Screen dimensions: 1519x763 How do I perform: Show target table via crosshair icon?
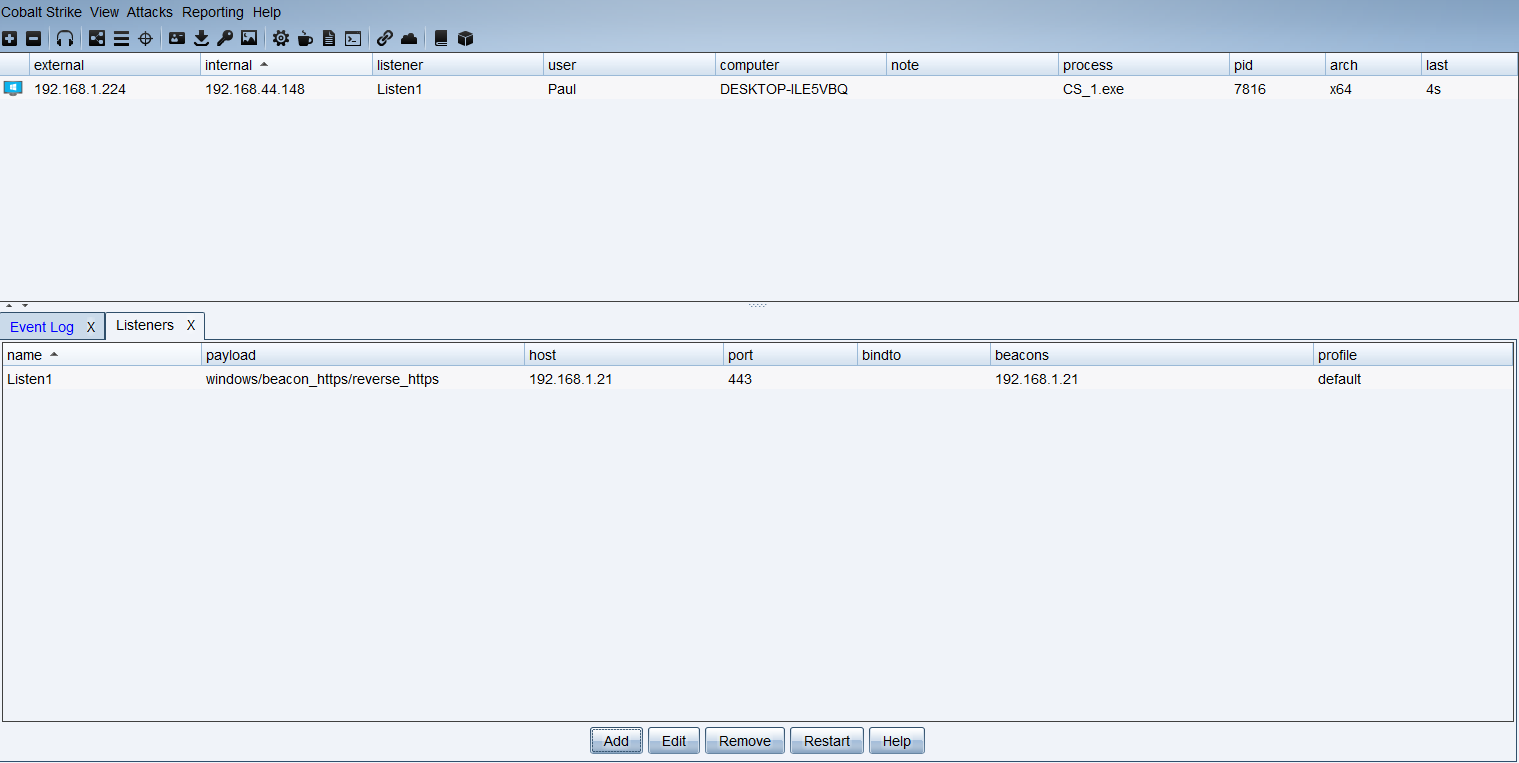pos(145,38)
